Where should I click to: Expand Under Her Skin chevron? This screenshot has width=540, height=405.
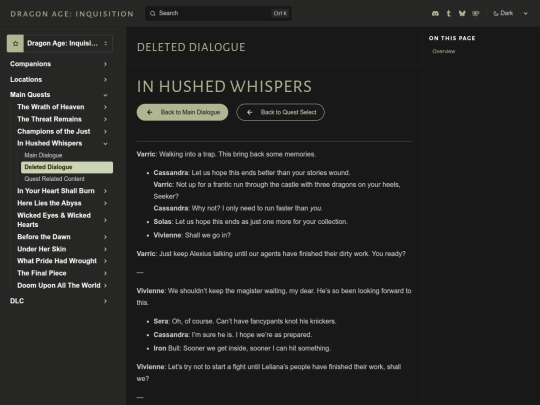105,249
